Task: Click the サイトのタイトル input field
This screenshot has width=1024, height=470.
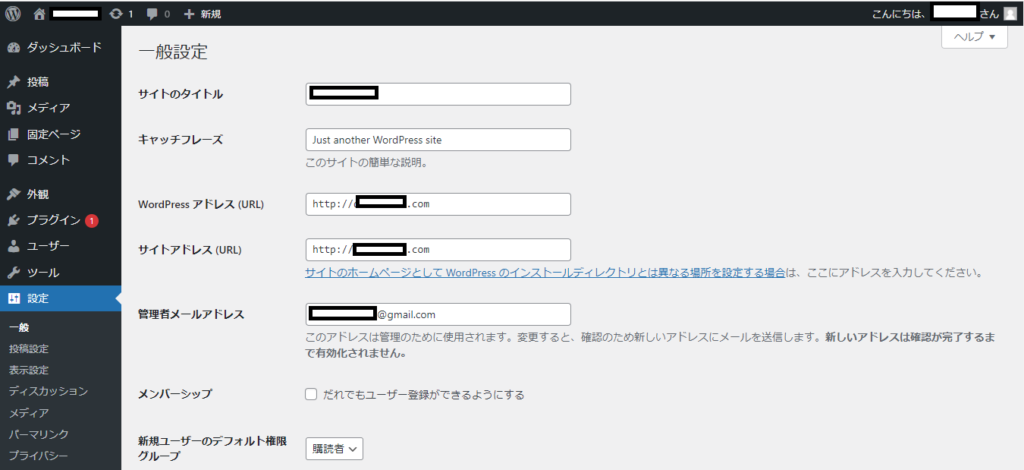Action: pyautogui.click(x=438, y=94)
